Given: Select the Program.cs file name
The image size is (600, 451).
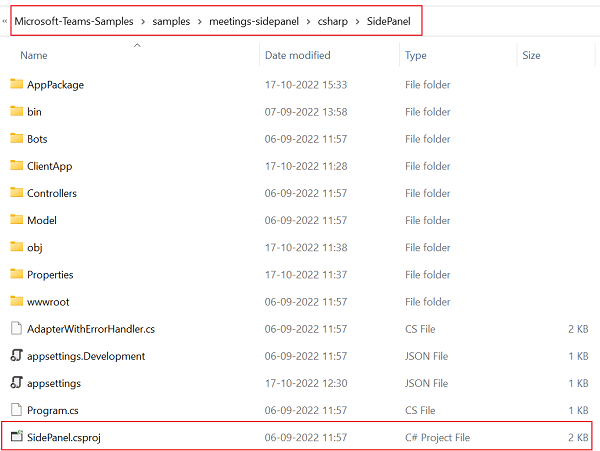Looking at the screenshot, I should pos(53,410).
